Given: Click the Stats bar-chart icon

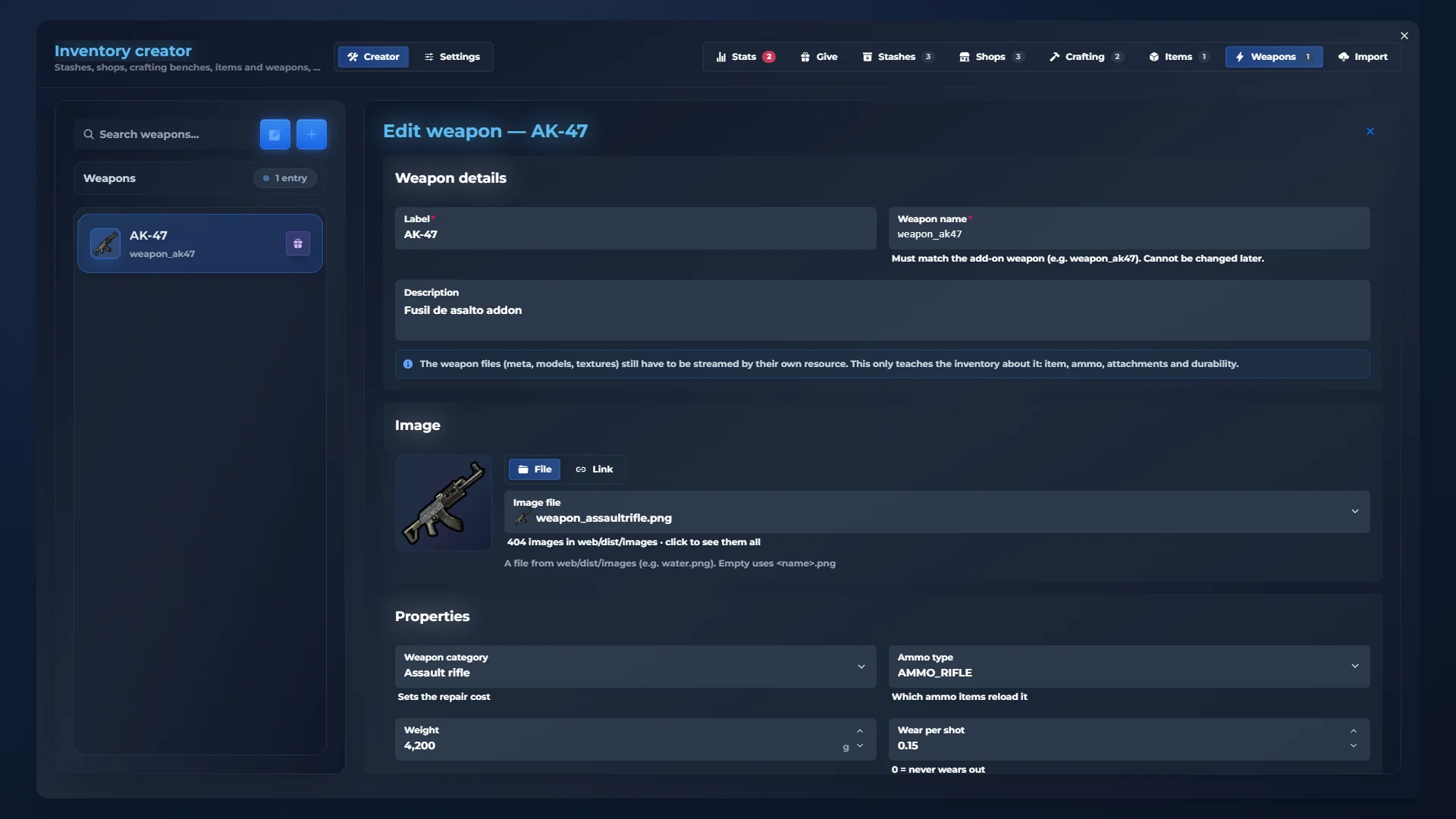Looking at the screenshot, I should pos(721,57).
